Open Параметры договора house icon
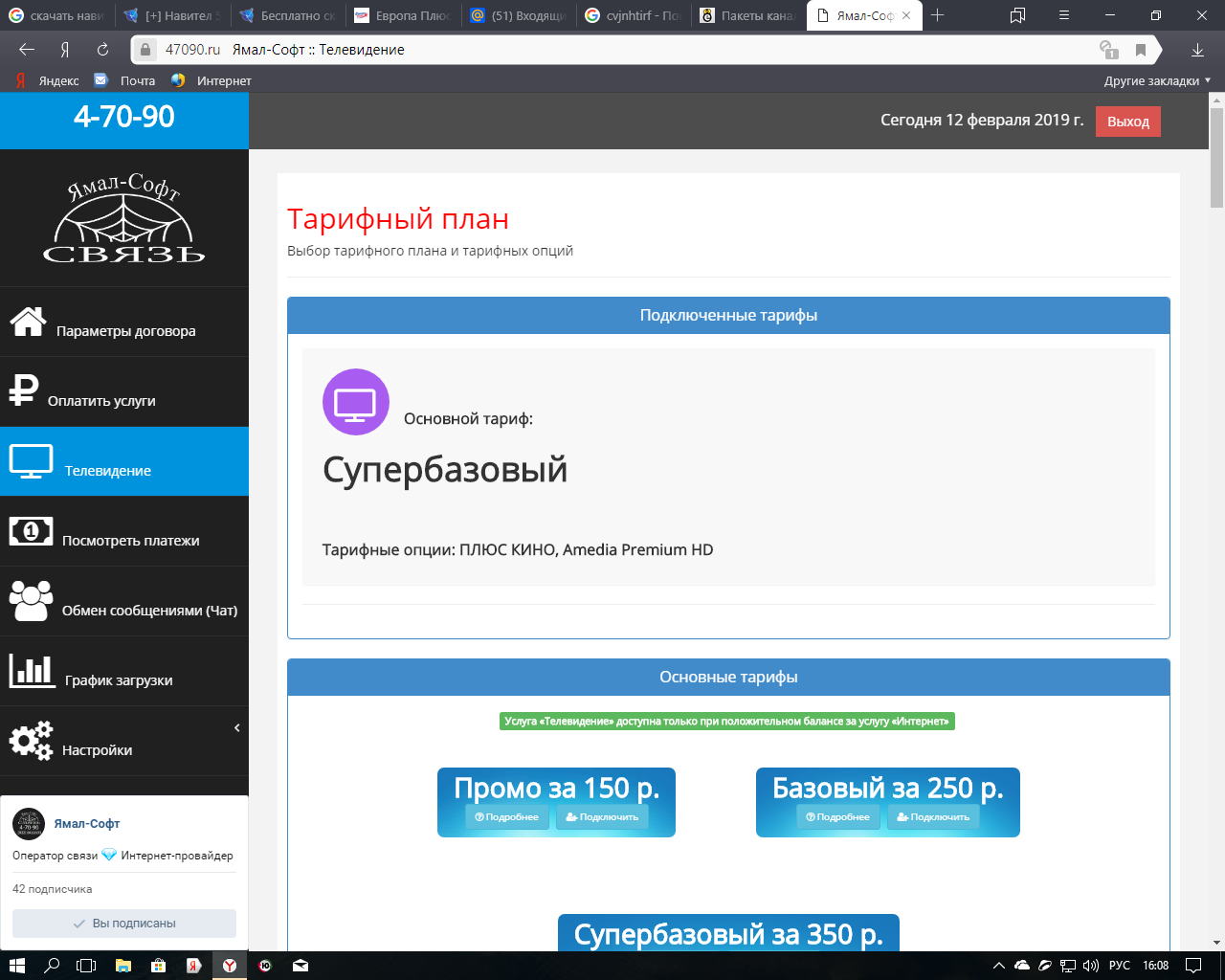This screenshot has width=1225, height=980. (28, 322)
